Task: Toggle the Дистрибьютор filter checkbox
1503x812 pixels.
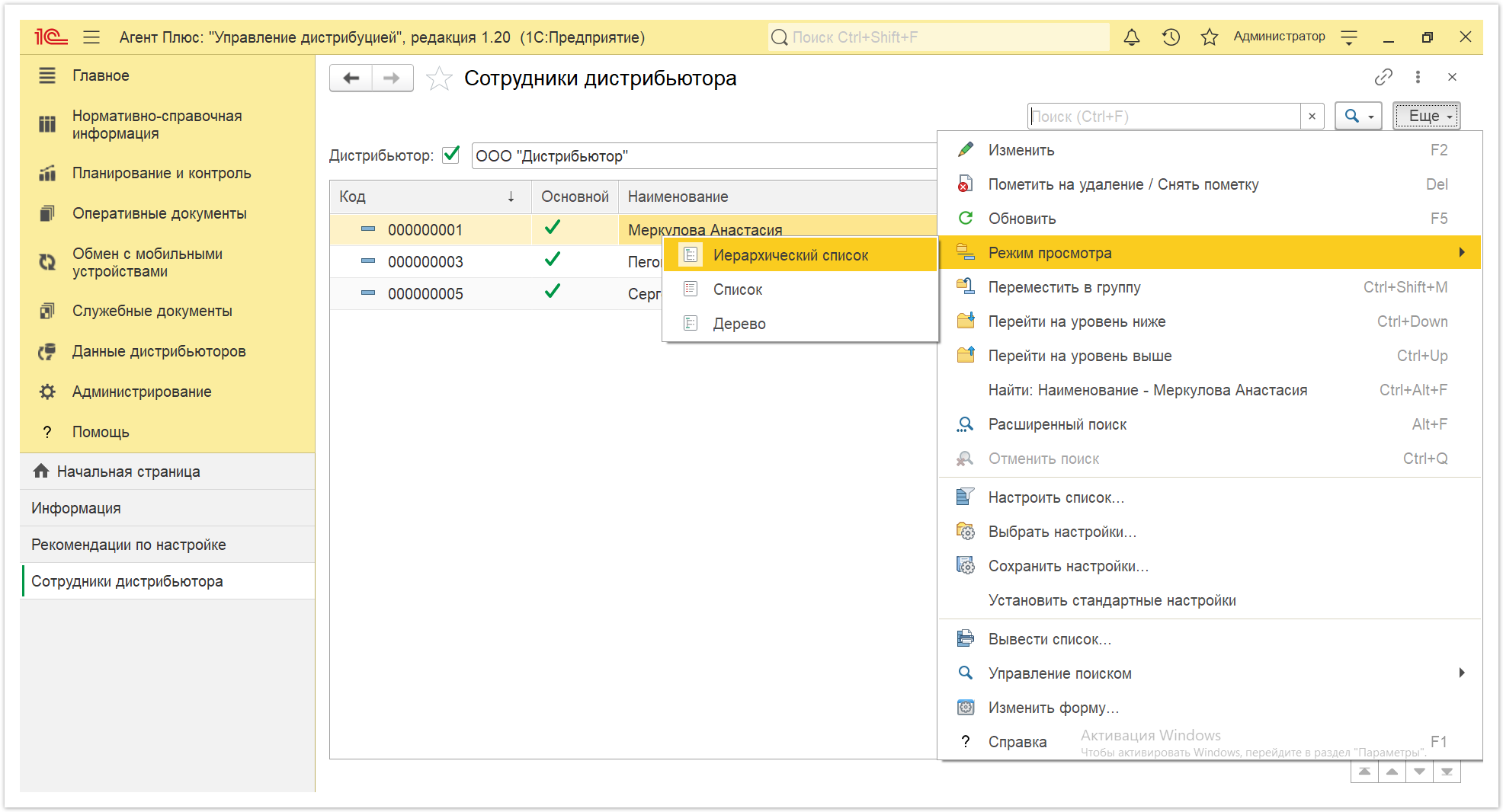Action: (451, 155)
